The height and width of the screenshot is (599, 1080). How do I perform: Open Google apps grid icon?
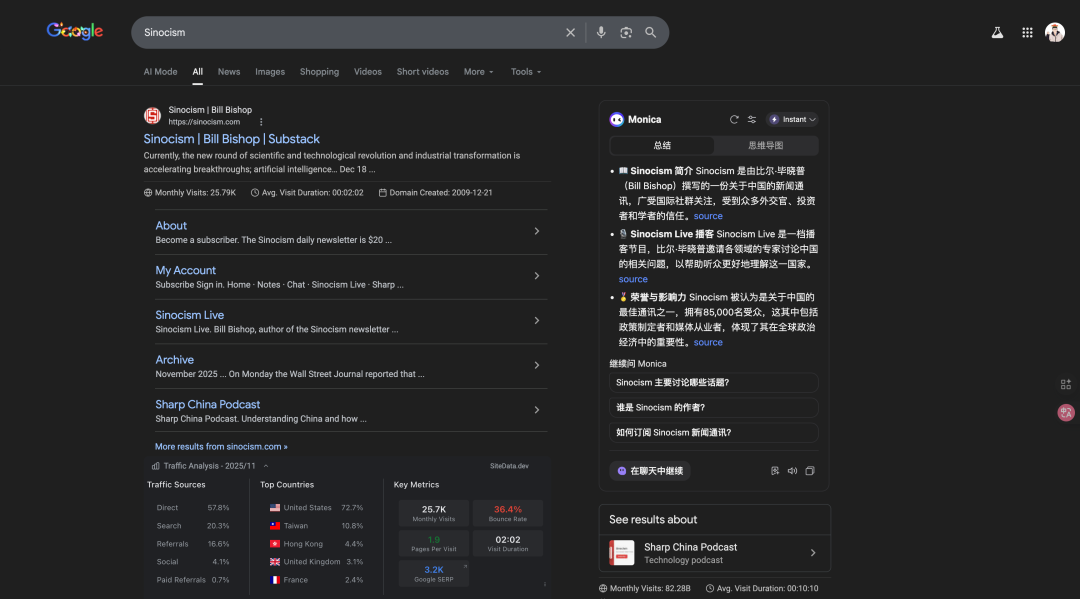(x=1027, y=32)
